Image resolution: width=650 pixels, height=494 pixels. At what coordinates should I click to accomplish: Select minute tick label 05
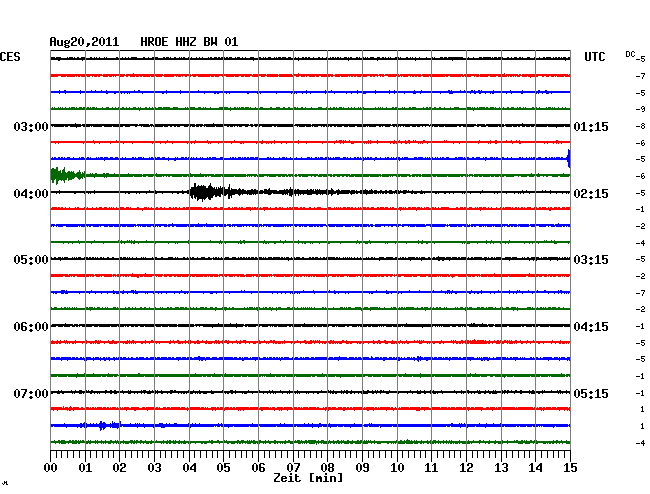point(223,468)
